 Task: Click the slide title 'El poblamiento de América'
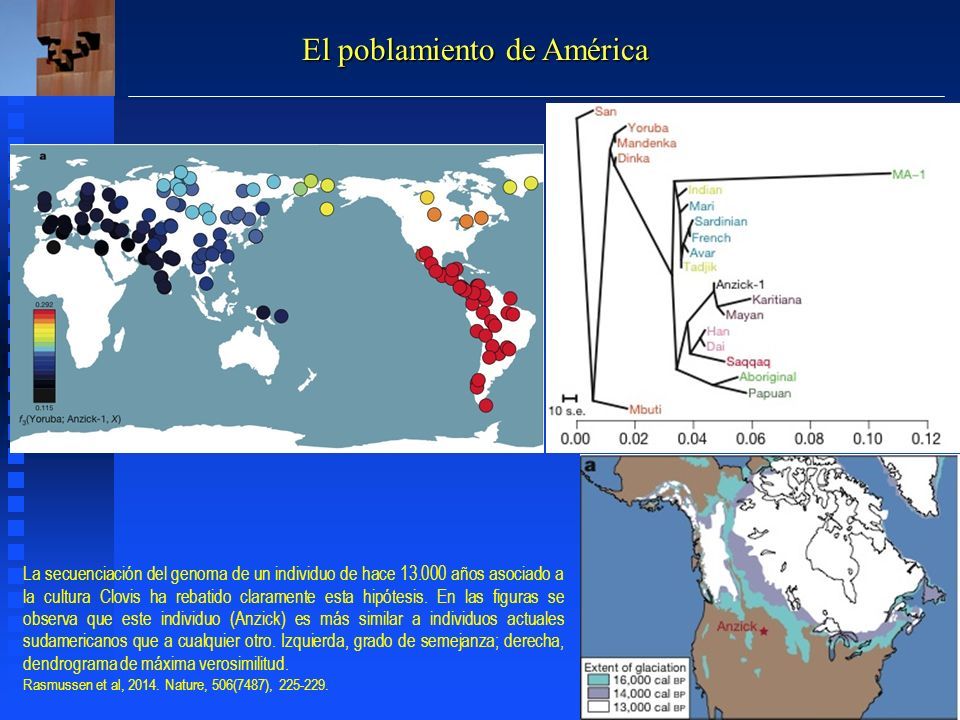click(x=475, y=50)
